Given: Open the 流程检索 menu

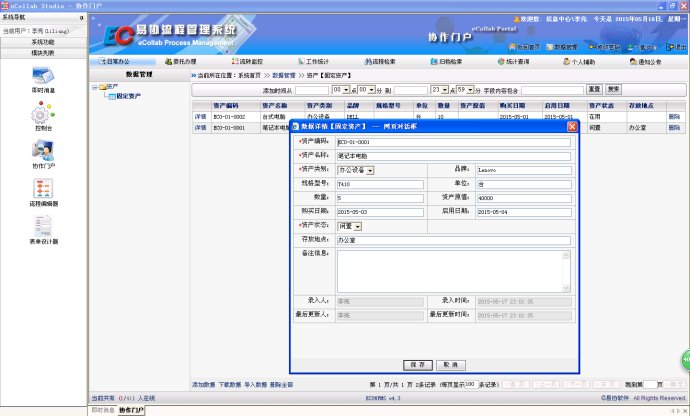Looking at the screenshot, I should tap(380, 62).
